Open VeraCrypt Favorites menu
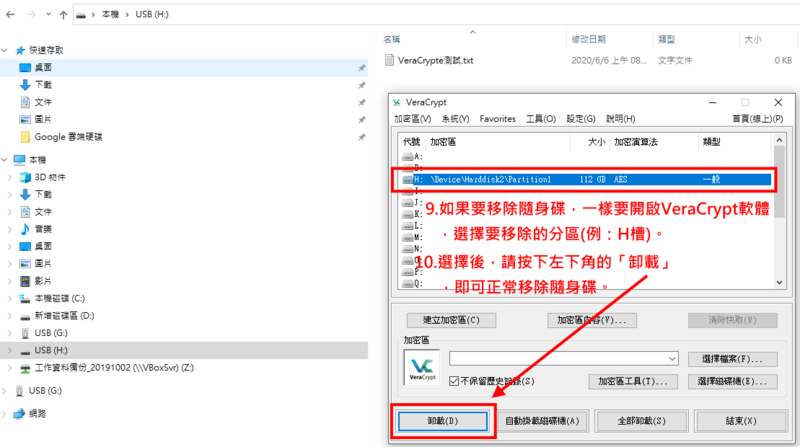 497,118
